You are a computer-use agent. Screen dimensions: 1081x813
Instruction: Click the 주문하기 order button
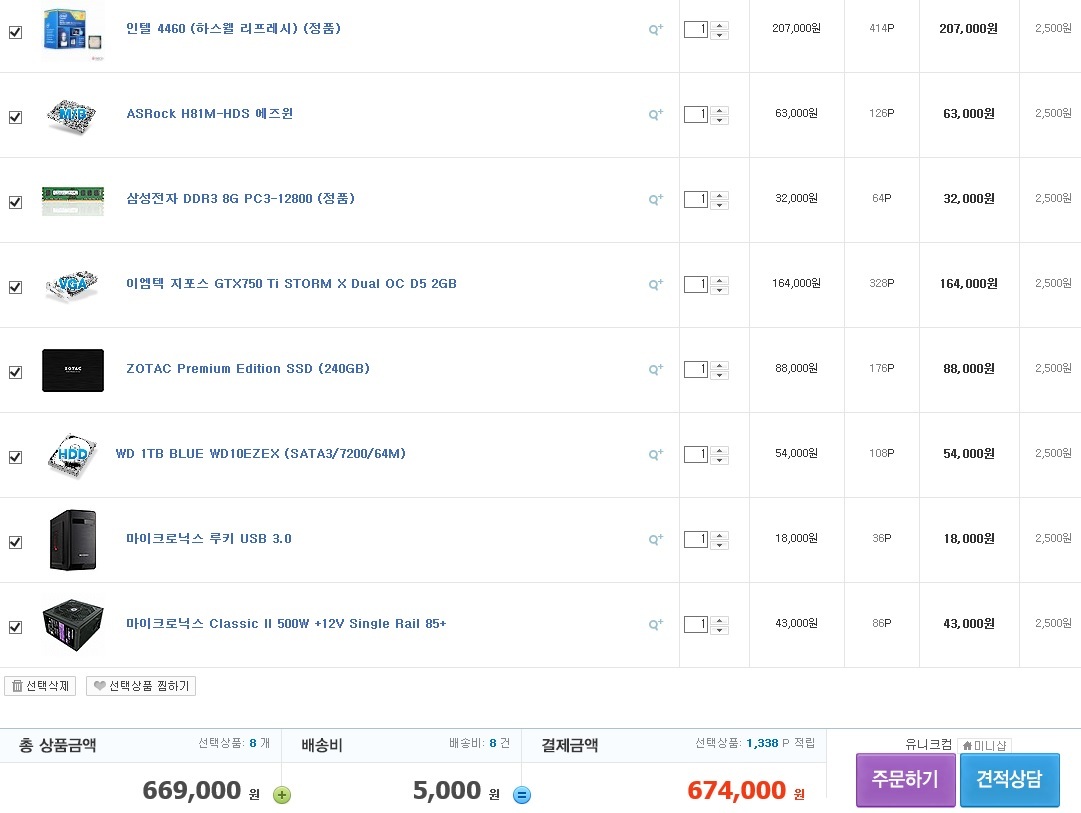click(x=905, y=780)
